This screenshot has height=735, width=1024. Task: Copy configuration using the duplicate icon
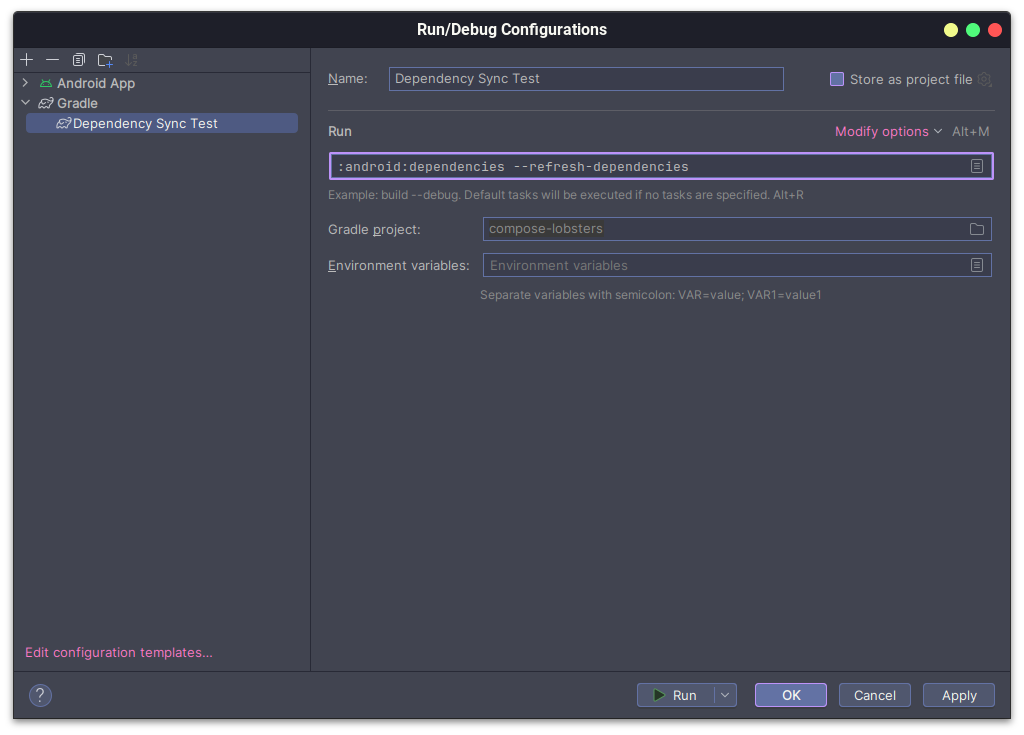[x=78, y=60]
